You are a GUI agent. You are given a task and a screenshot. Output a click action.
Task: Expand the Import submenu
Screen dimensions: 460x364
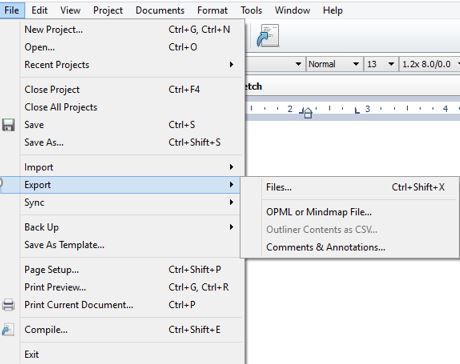[130, 167]
